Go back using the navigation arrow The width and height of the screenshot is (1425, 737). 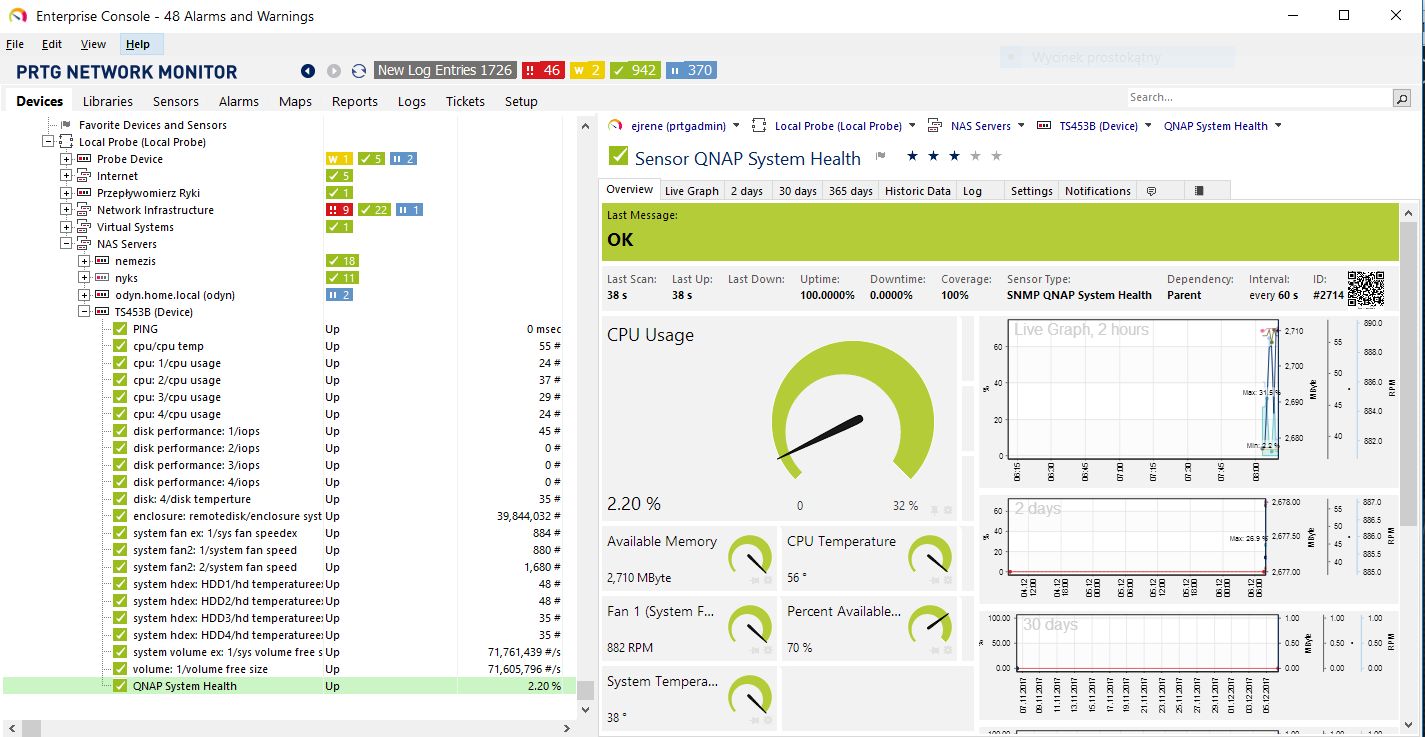click(x=308, y=71)
